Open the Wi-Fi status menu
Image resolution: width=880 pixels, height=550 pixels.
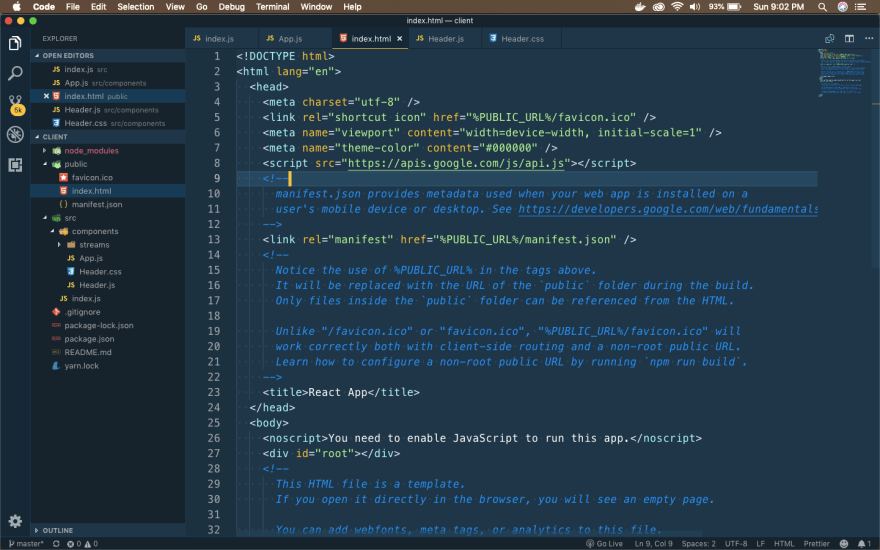677,7
